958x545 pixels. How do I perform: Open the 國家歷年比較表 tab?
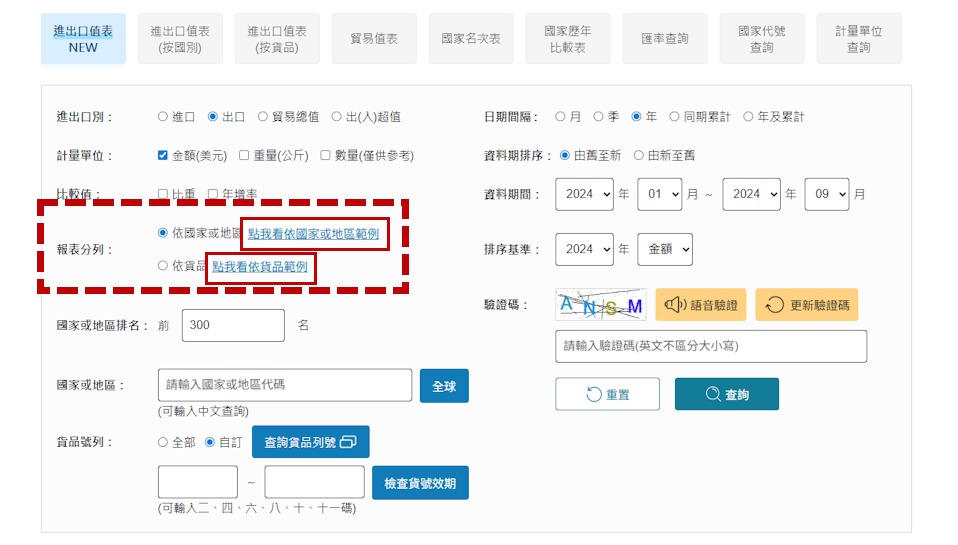click(x=568, y=38)
